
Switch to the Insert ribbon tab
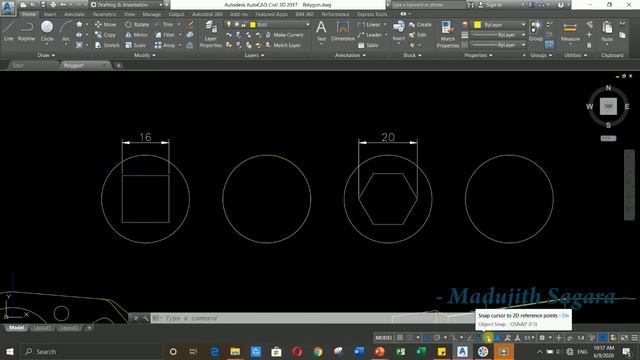click(x=50, y=14)
